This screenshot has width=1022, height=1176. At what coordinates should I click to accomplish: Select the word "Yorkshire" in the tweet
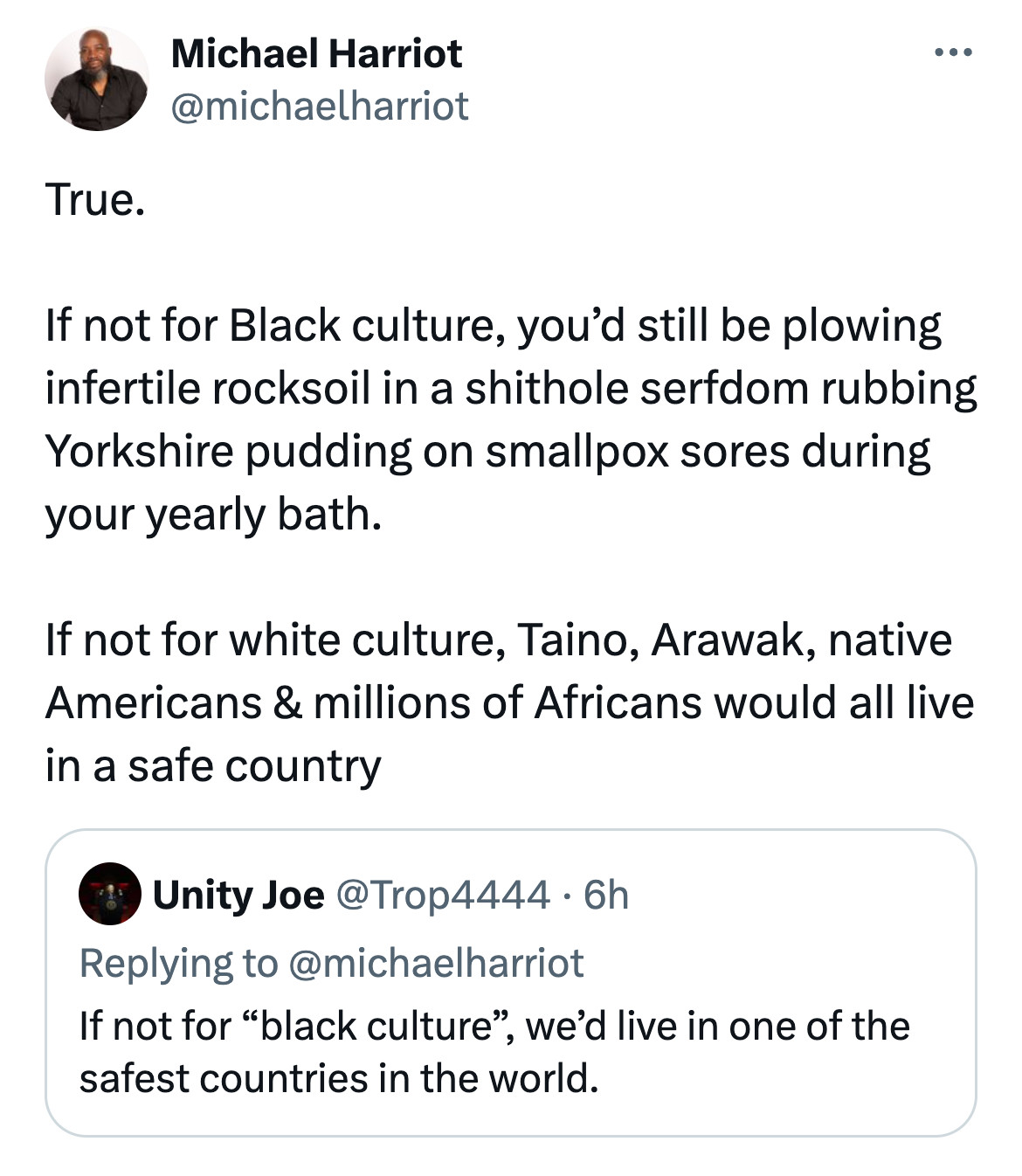tap(139, 452)
